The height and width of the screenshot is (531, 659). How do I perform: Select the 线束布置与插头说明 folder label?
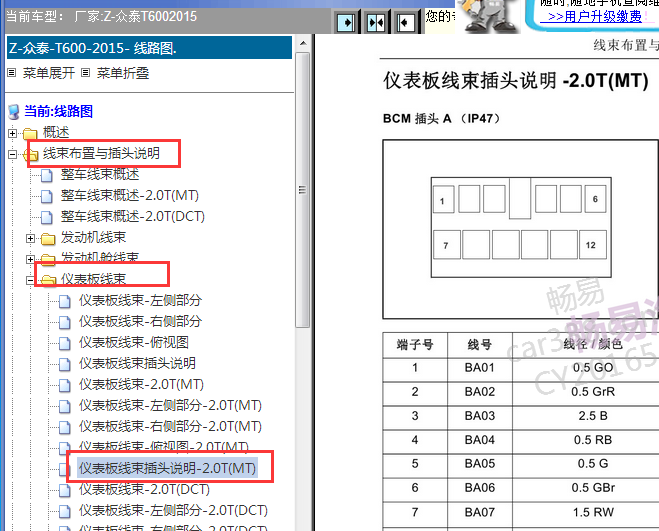click(x=101, y=153)
